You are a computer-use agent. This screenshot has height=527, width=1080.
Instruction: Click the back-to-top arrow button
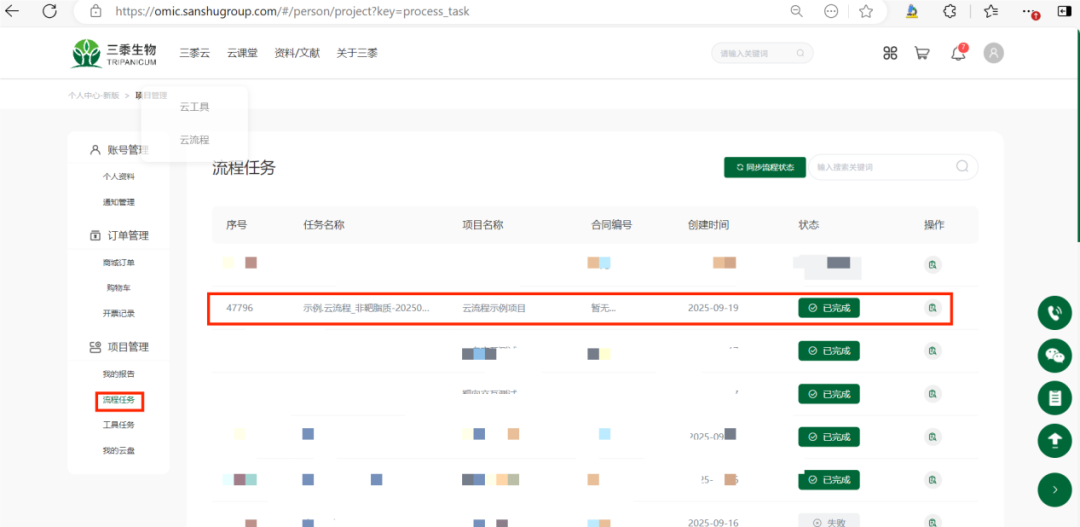coord(1054,440)
